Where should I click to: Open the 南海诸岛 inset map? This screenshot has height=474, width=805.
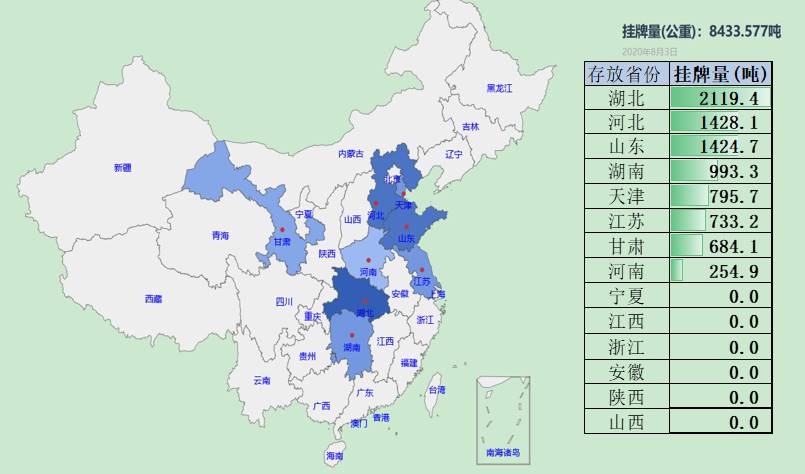pos(503,420)
